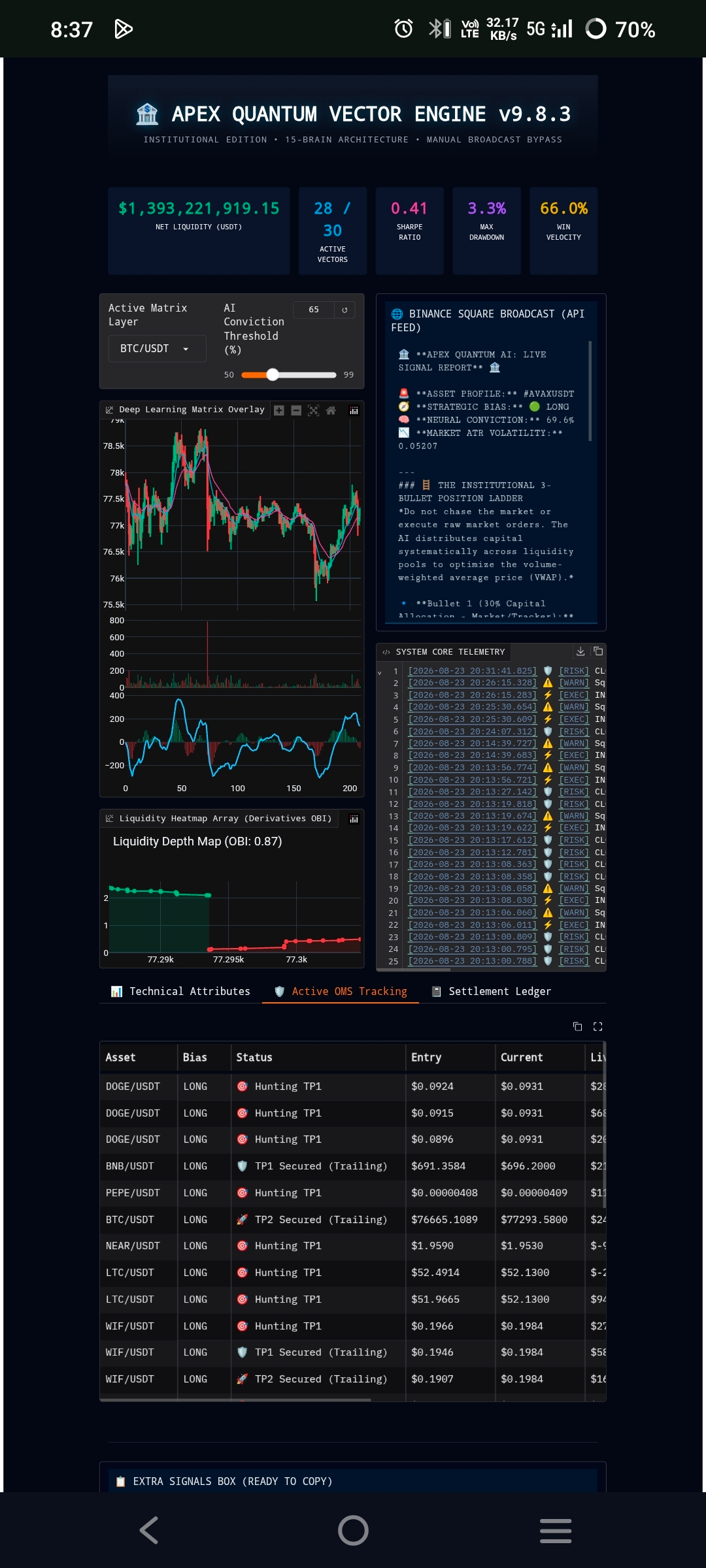Switch to Technical Attributes tab
Screen dimensions: 706x1568
[x=181, y=991]
